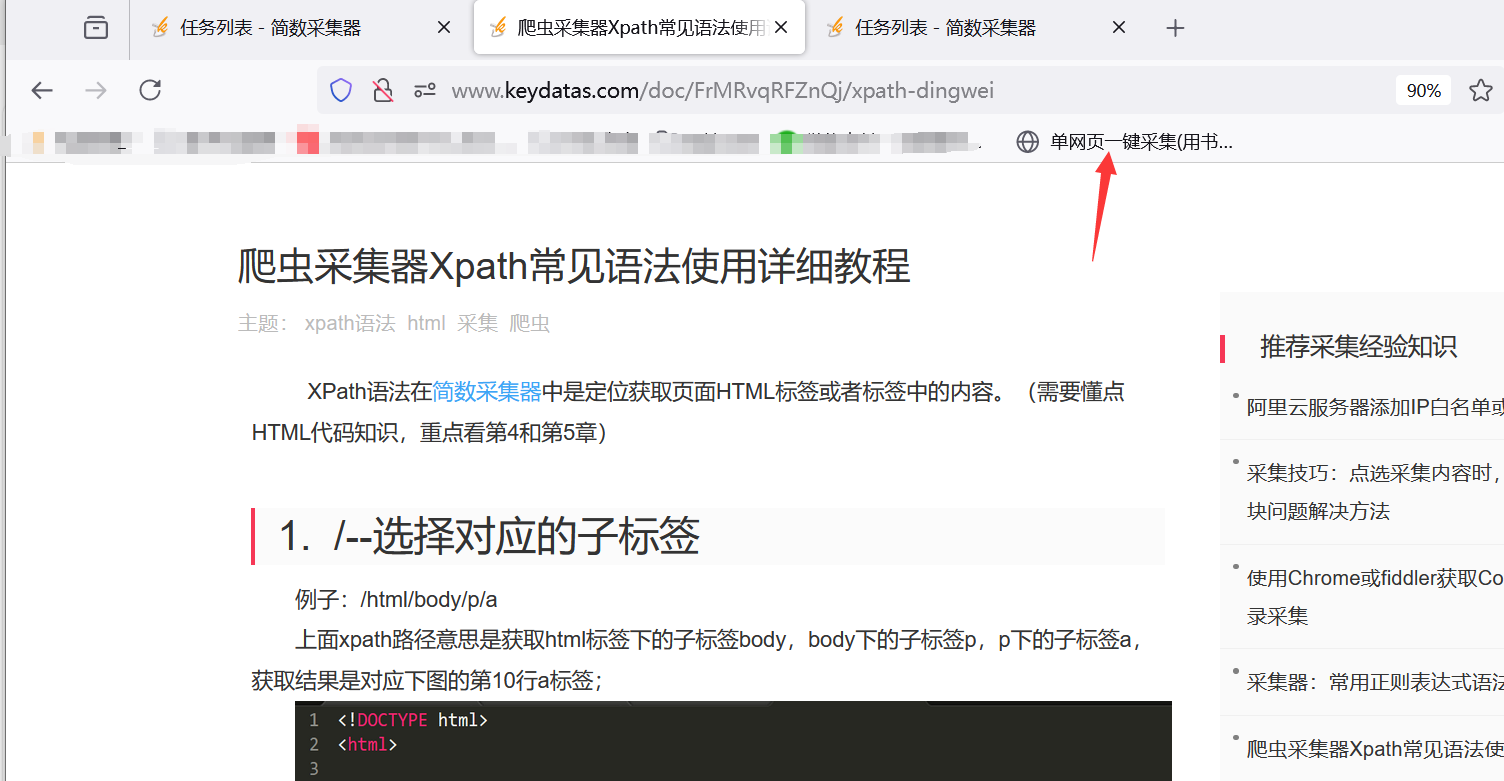
Task: Click the code screenshot showing DOCTYPE html
Action: coord(733,741)
